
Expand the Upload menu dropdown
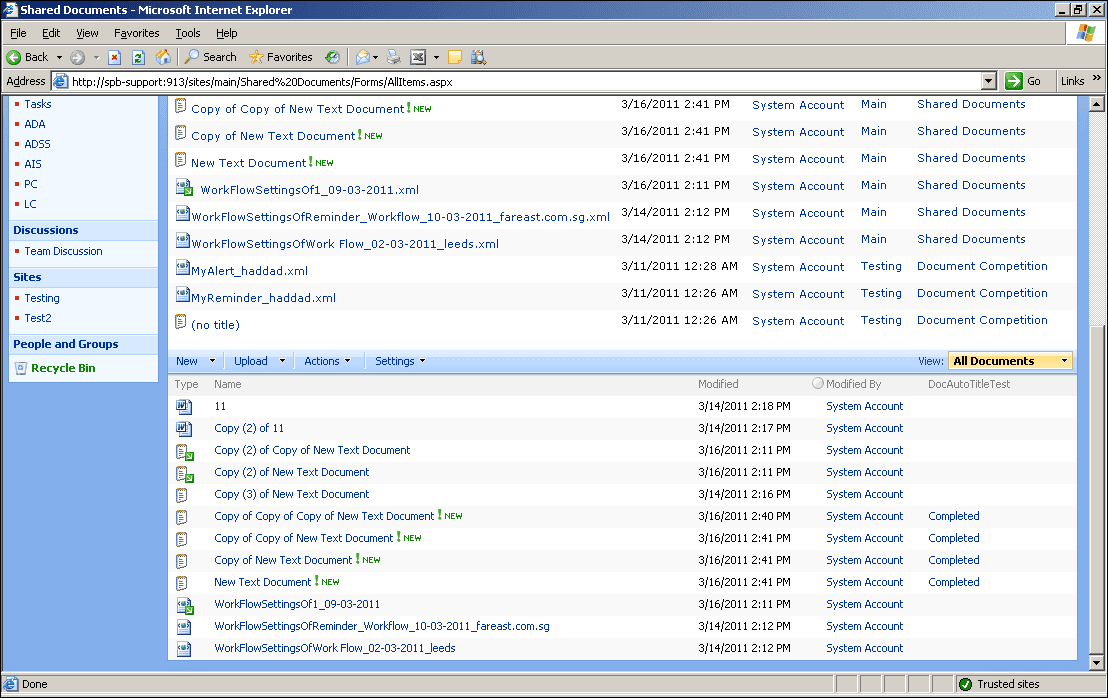(282, 361)
